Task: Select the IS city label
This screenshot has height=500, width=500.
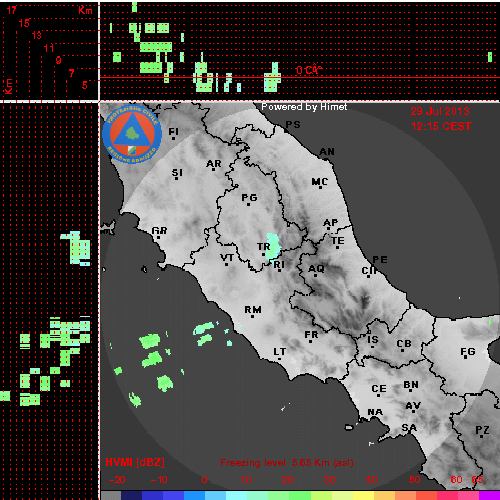Action: click(373, 340)
